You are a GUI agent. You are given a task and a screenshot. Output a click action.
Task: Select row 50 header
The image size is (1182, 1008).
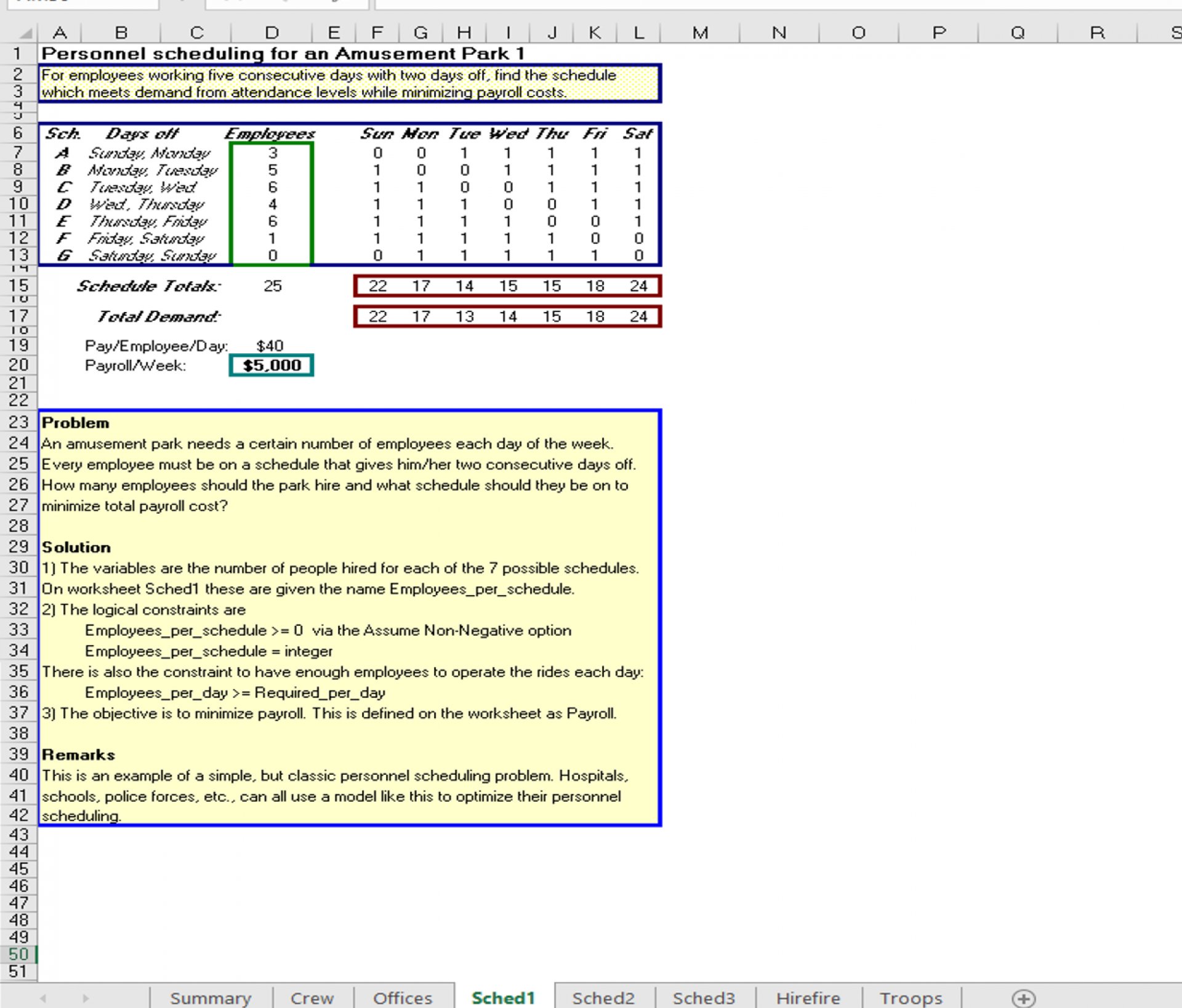[18, 954]
